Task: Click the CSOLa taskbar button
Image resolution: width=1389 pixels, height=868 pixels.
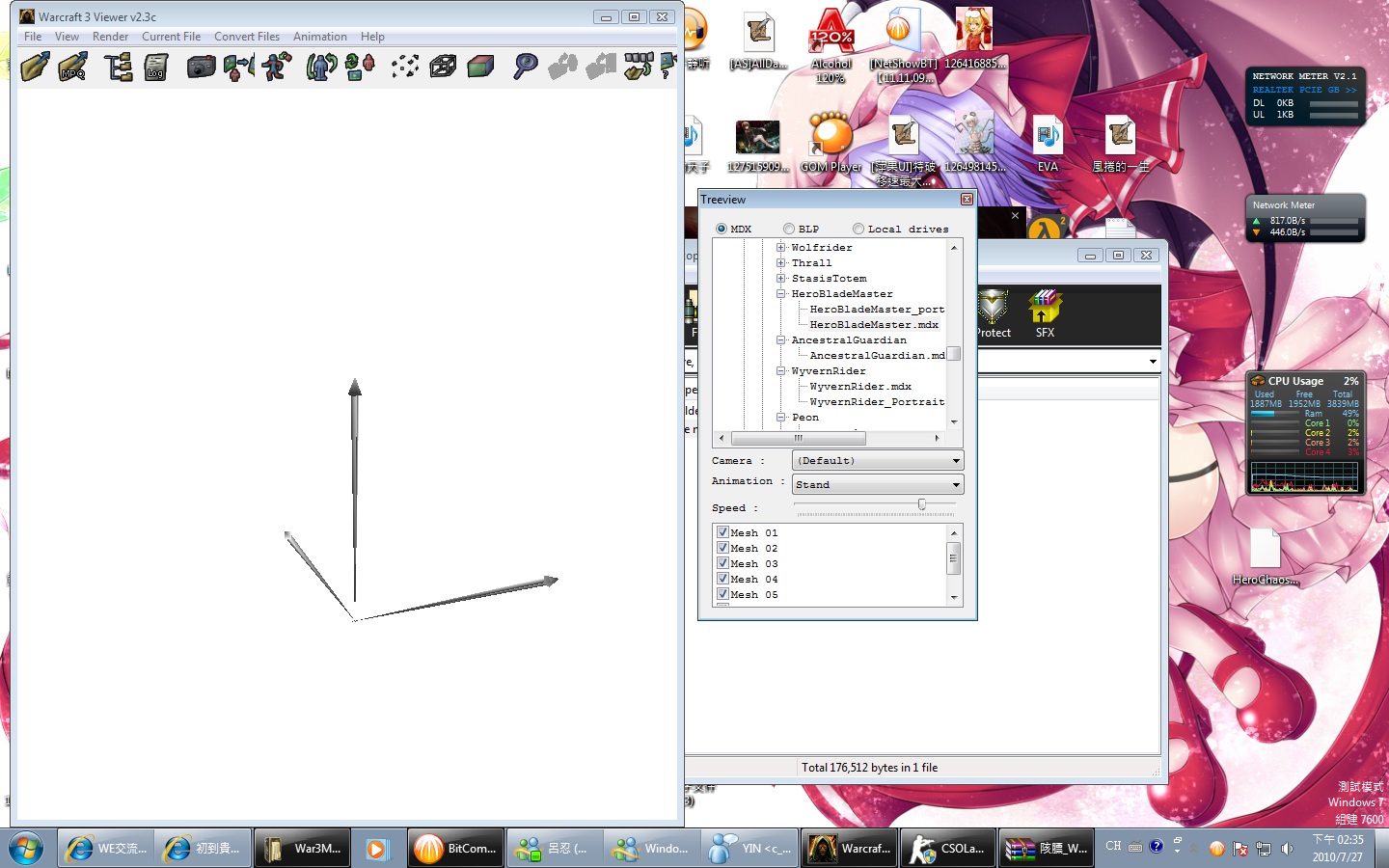Action: pos(947,849)
